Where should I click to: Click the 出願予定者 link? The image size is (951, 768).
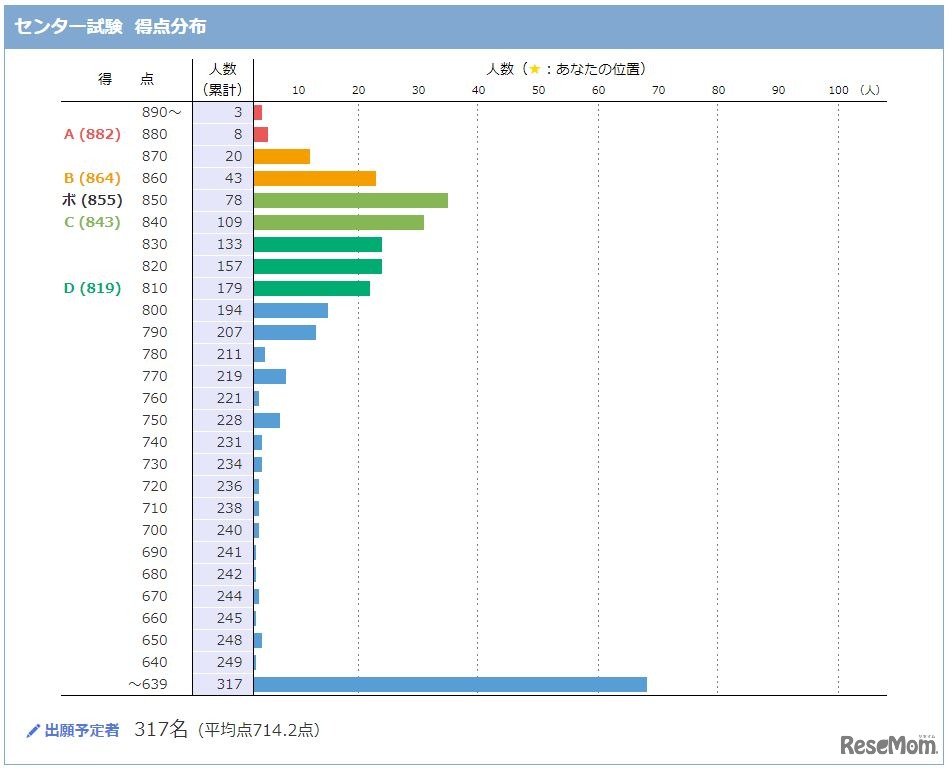tap(83, 730)
